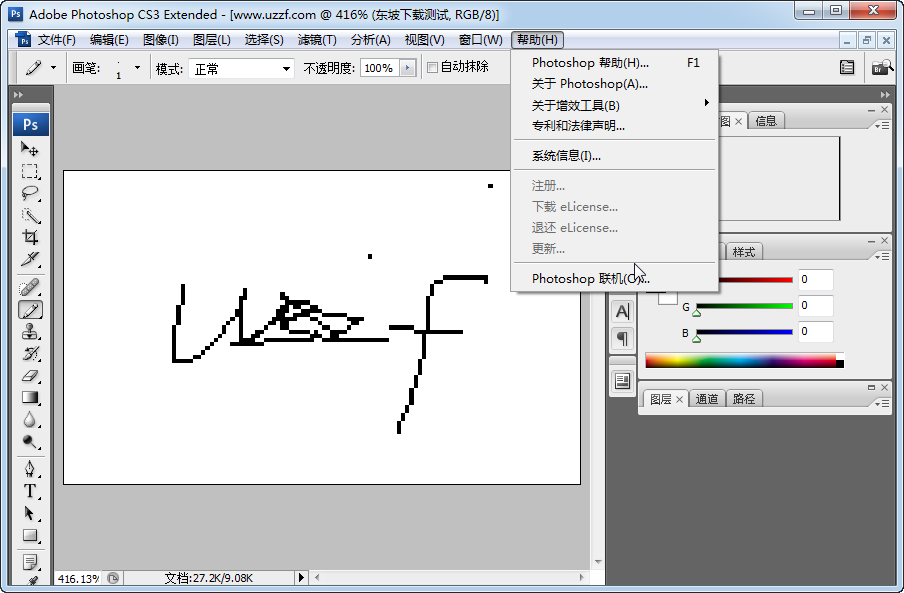Select the Slice tool

click(30, 259)
